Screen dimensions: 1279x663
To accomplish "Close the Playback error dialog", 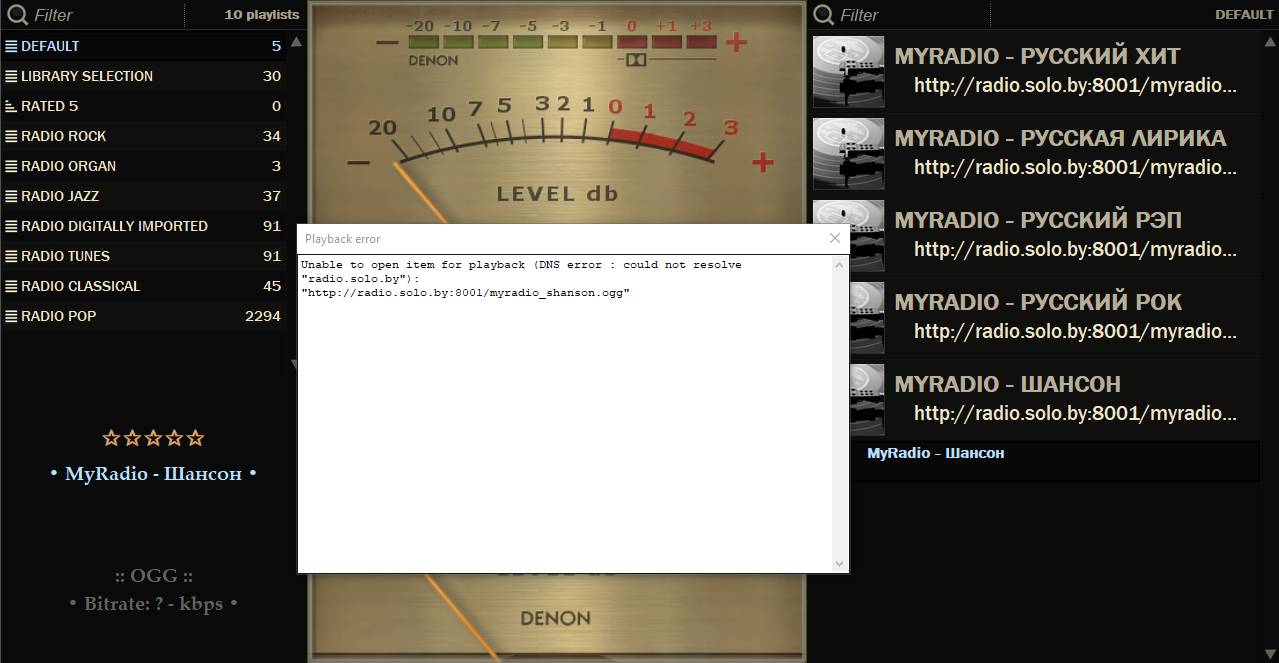I will [835, 238].
